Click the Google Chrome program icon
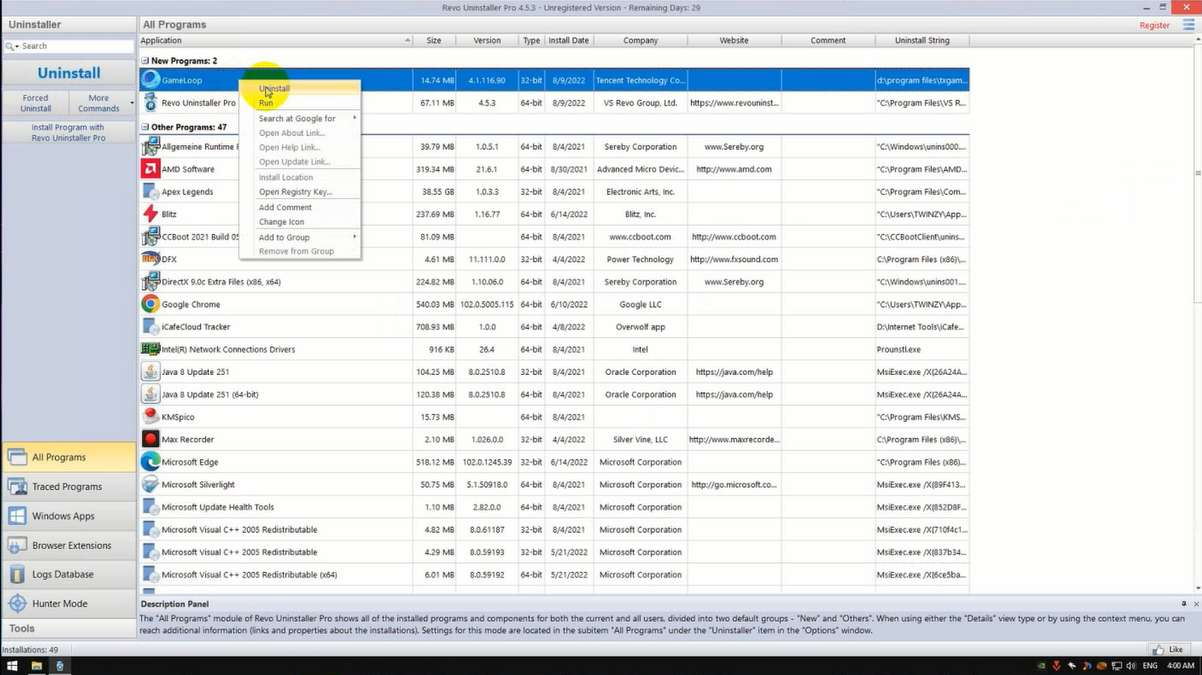1202x675 pixels. pos(150,304)
